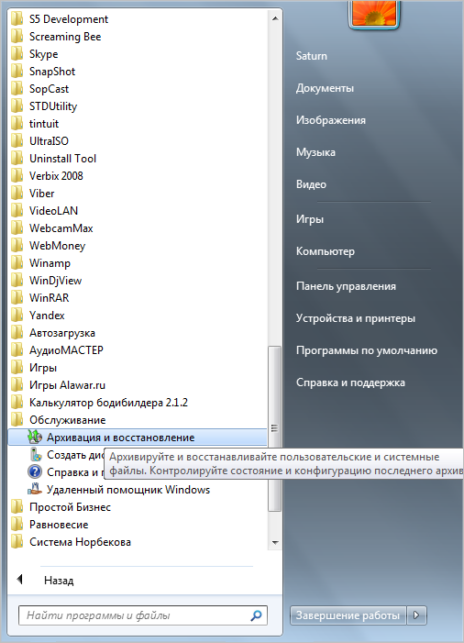Click the Создать диск item icon
464x643 pixels.
pos(36,454)
